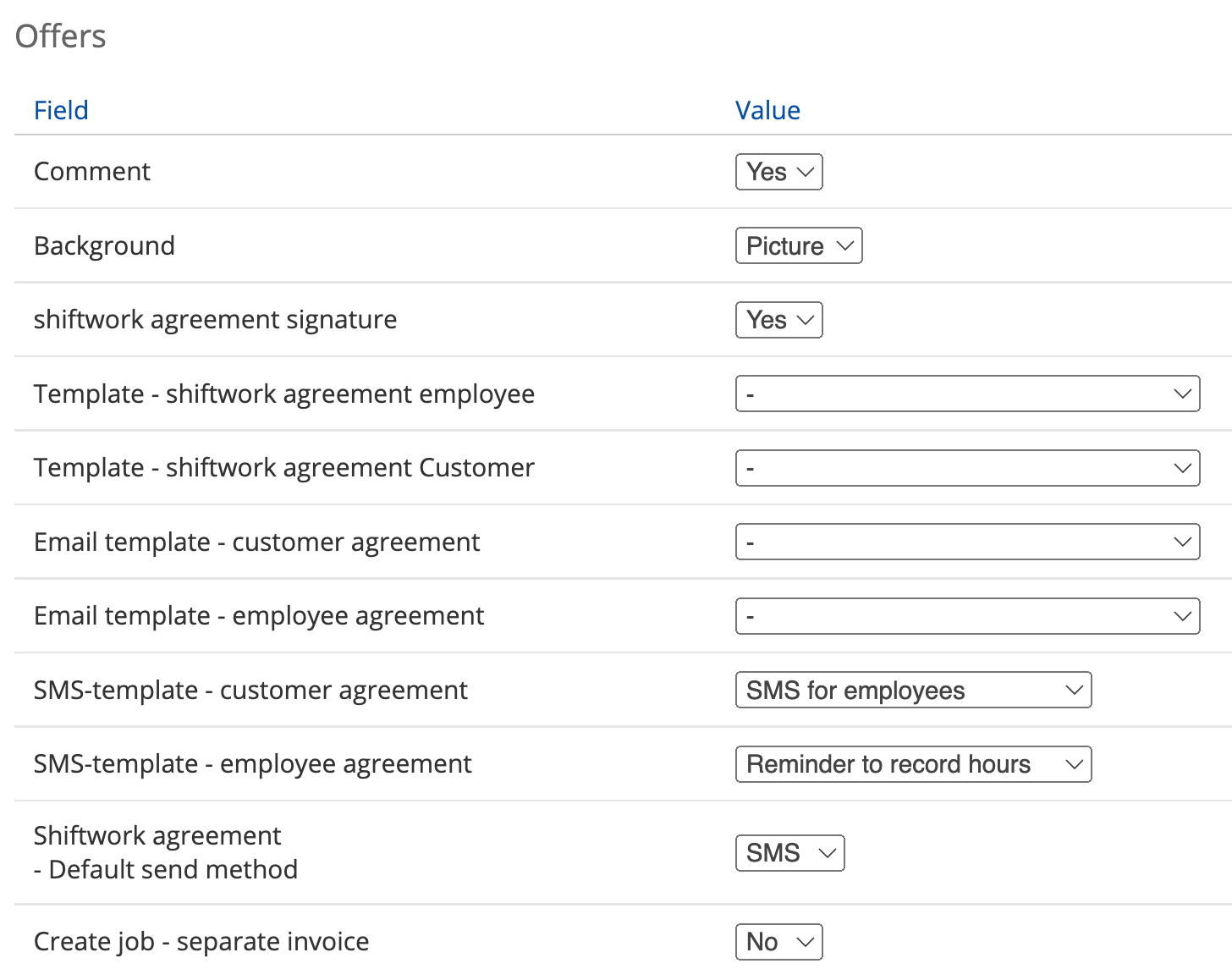The image size is (1232, 980).
Task: Open Template - shiftwork agreement Customer dropdown
Action: tap(967, 468)
